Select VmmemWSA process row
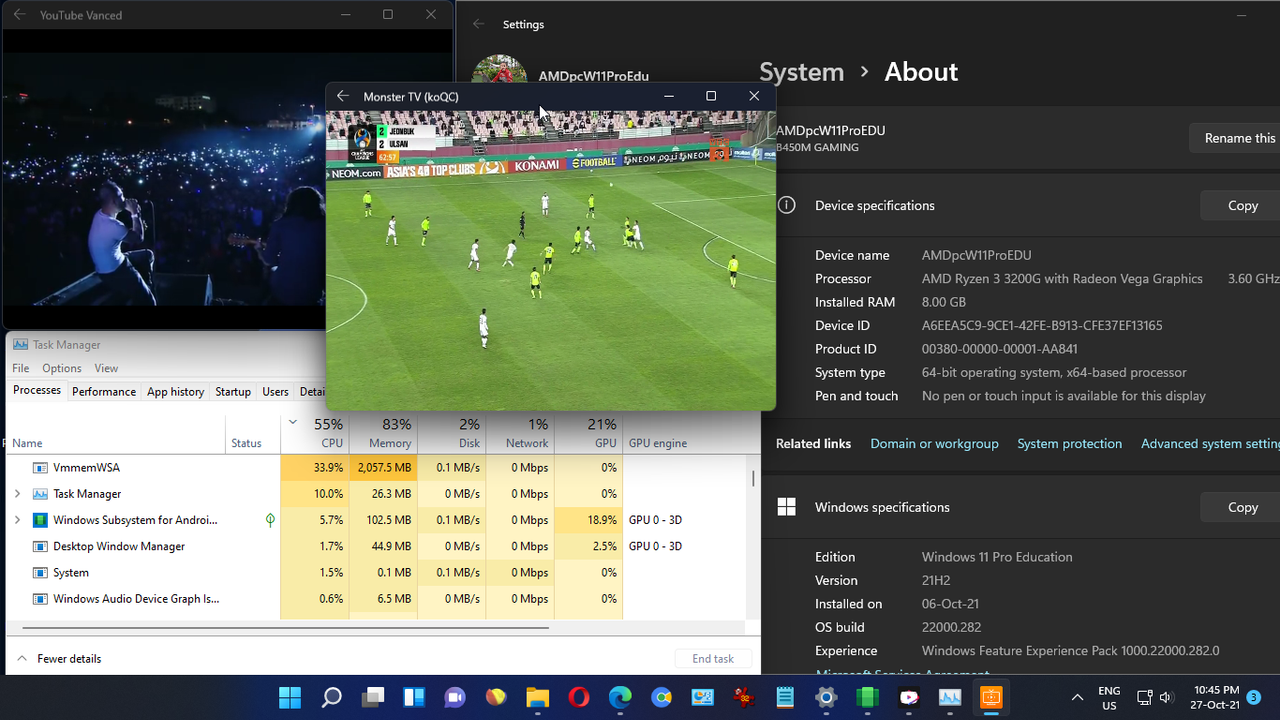 point(377,468)
